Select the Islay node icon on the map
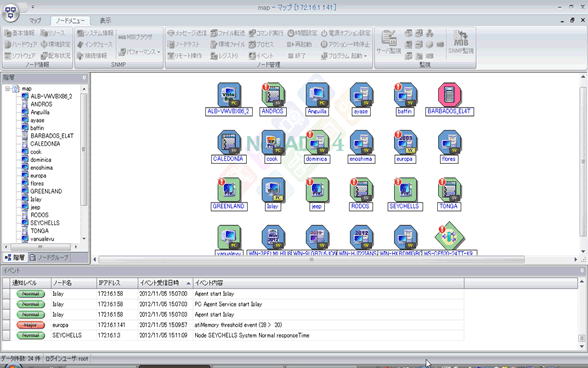 pyautogui.click(x=273, y=190)
